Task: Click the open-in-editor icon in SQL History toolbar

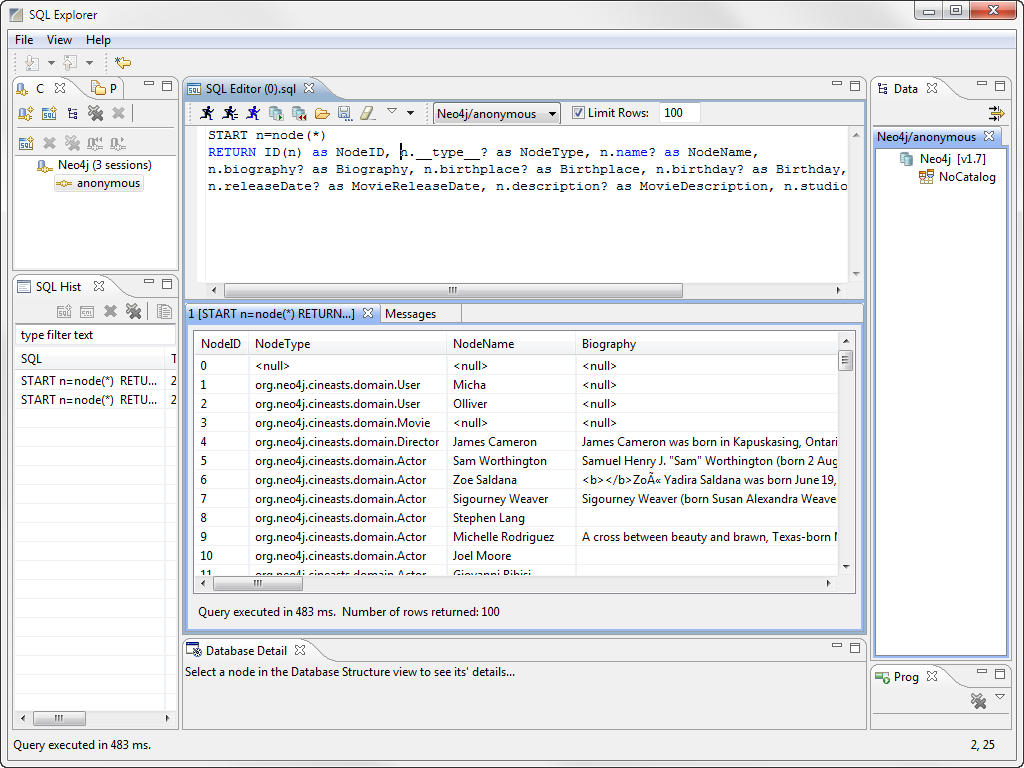Action: pos(64,312)
